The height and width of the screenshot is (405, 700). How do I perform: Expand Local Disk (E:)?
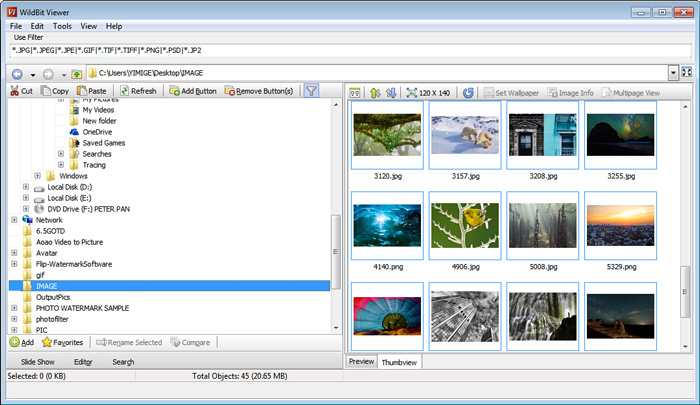26,198
